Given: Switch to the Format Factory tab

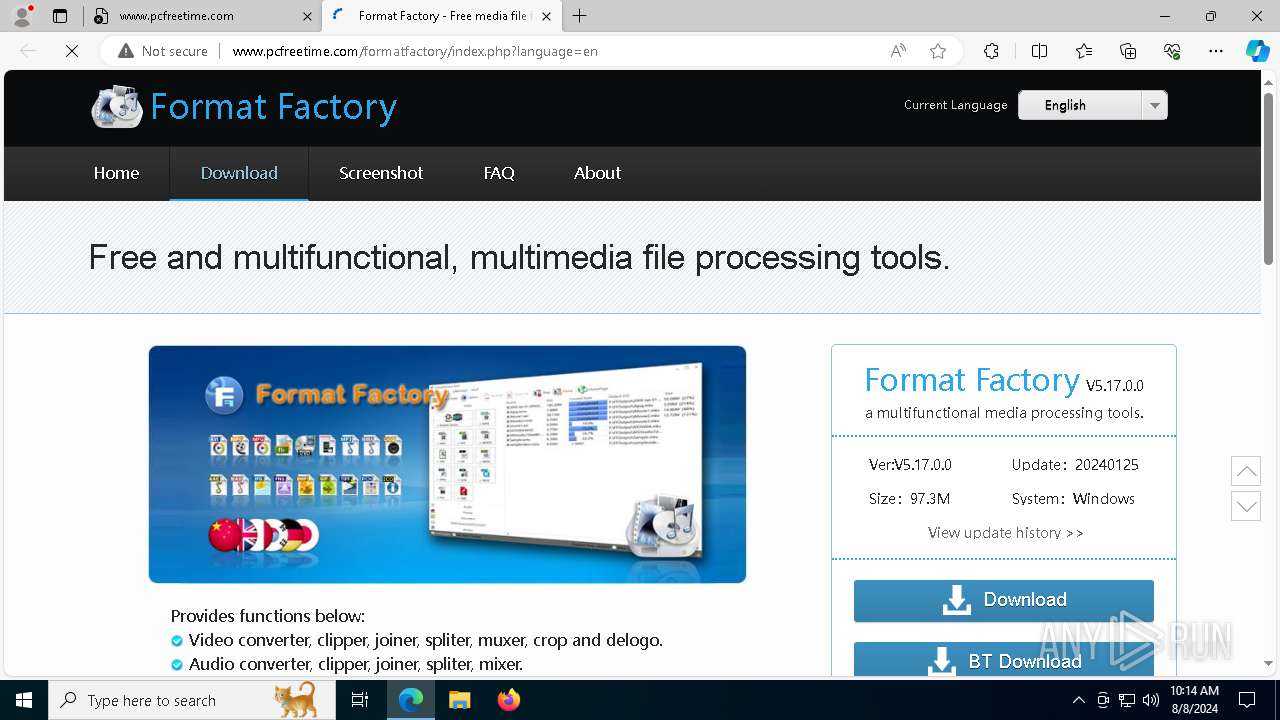Looking at the screenshot, I should coord(440,16).
